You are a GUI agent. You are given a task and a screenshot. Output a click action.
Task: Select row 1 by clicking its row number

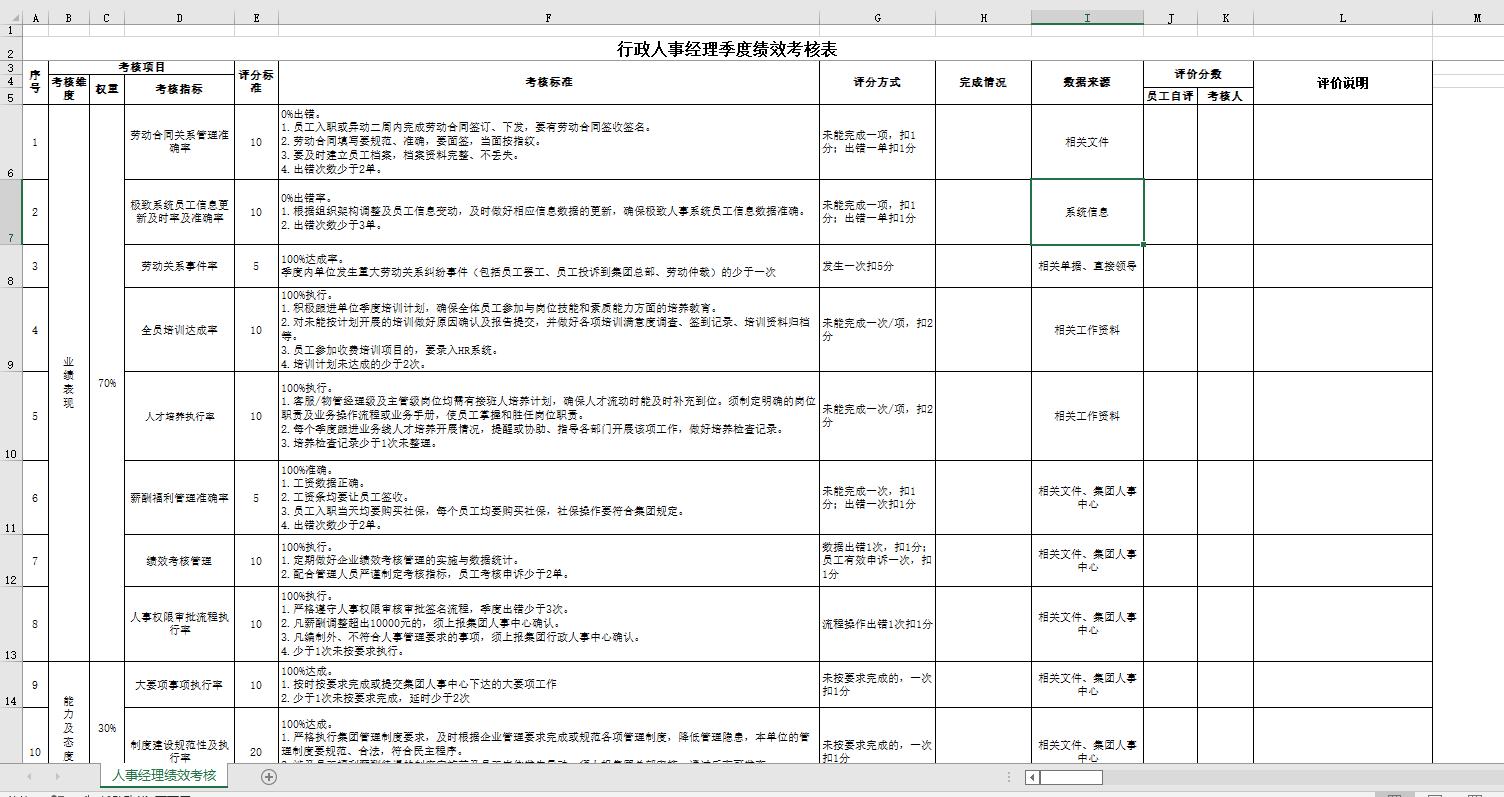(x=10, y=30)
